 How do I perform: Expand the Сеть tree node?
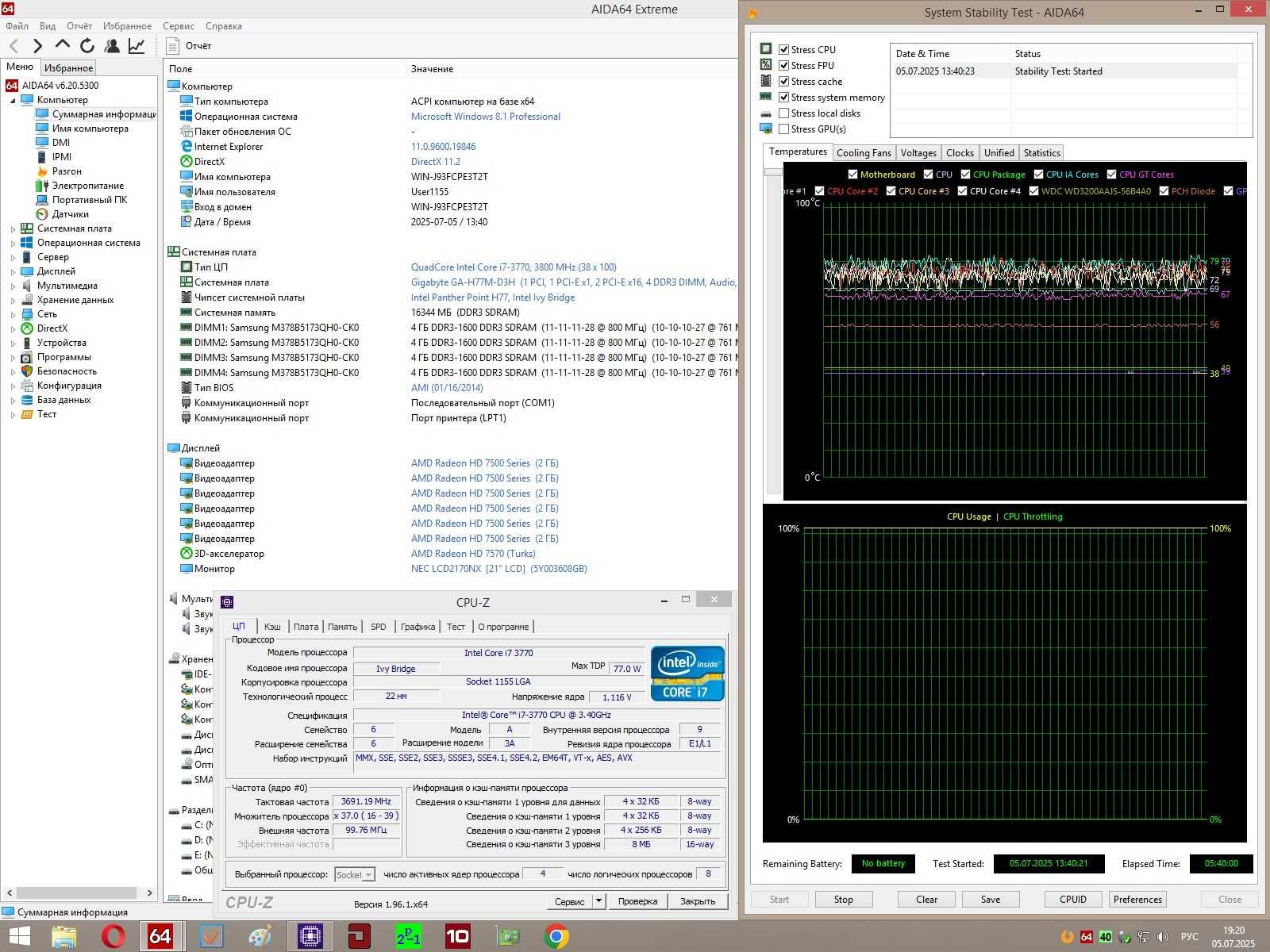[x=13, y=314]
